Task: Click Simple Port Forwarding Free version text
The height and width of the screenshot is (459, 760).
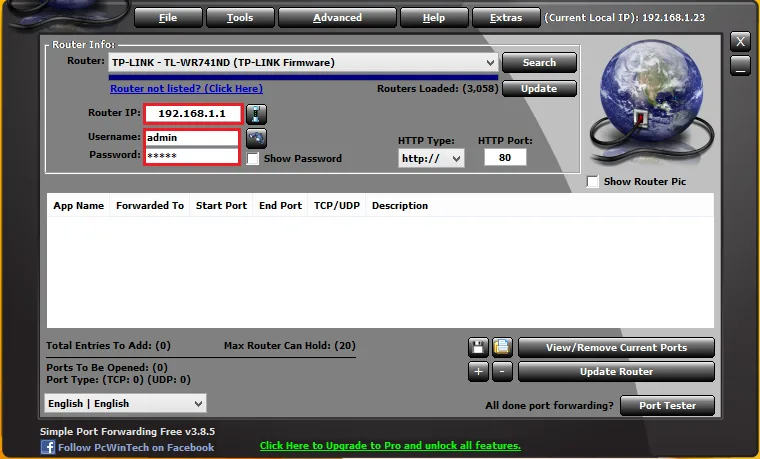Action: pos(127,431)
